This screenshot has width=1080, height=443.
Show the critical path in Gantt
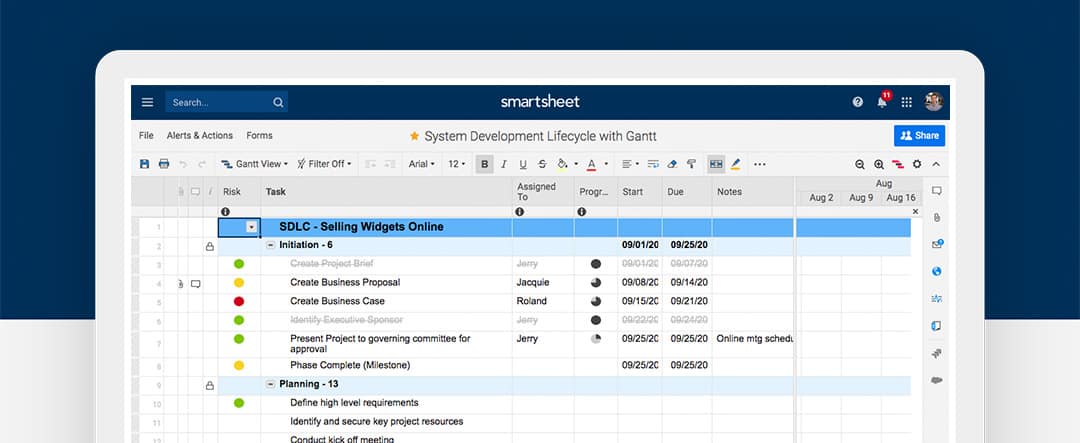click(898, 164)
